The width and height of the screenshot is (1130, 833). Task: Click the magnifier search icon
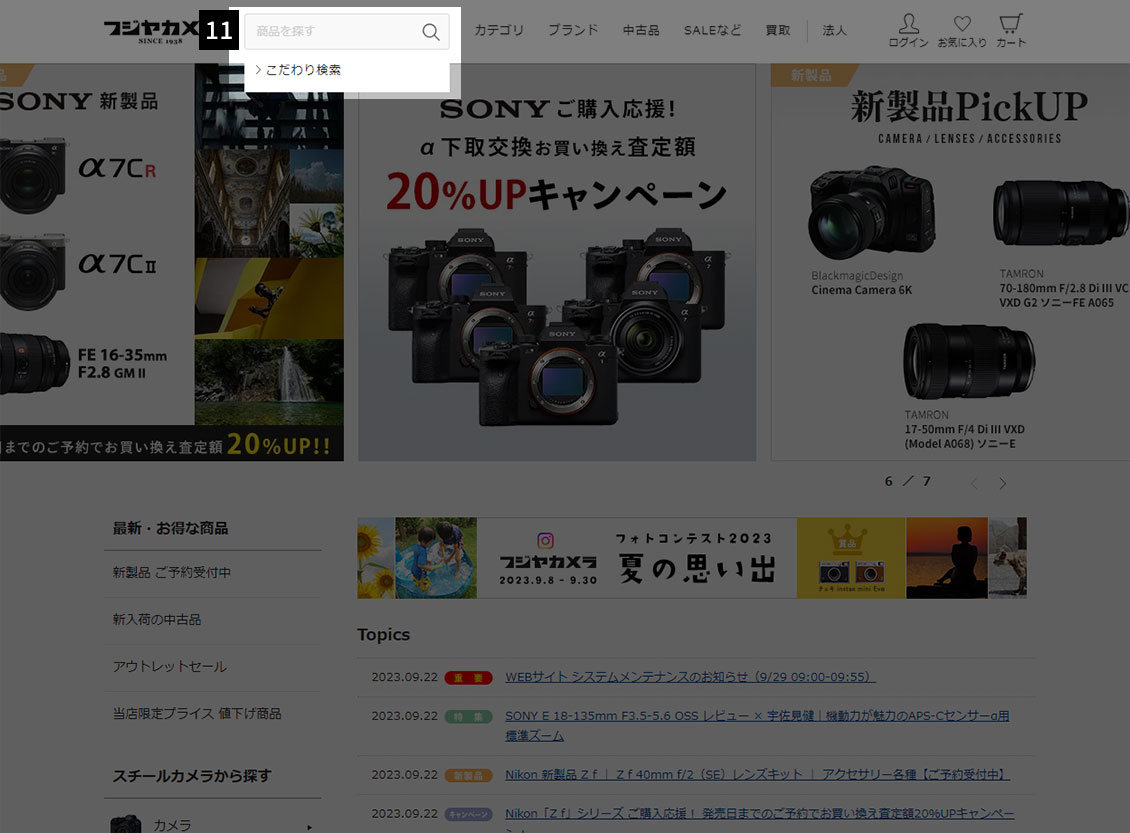click(430, 32)
